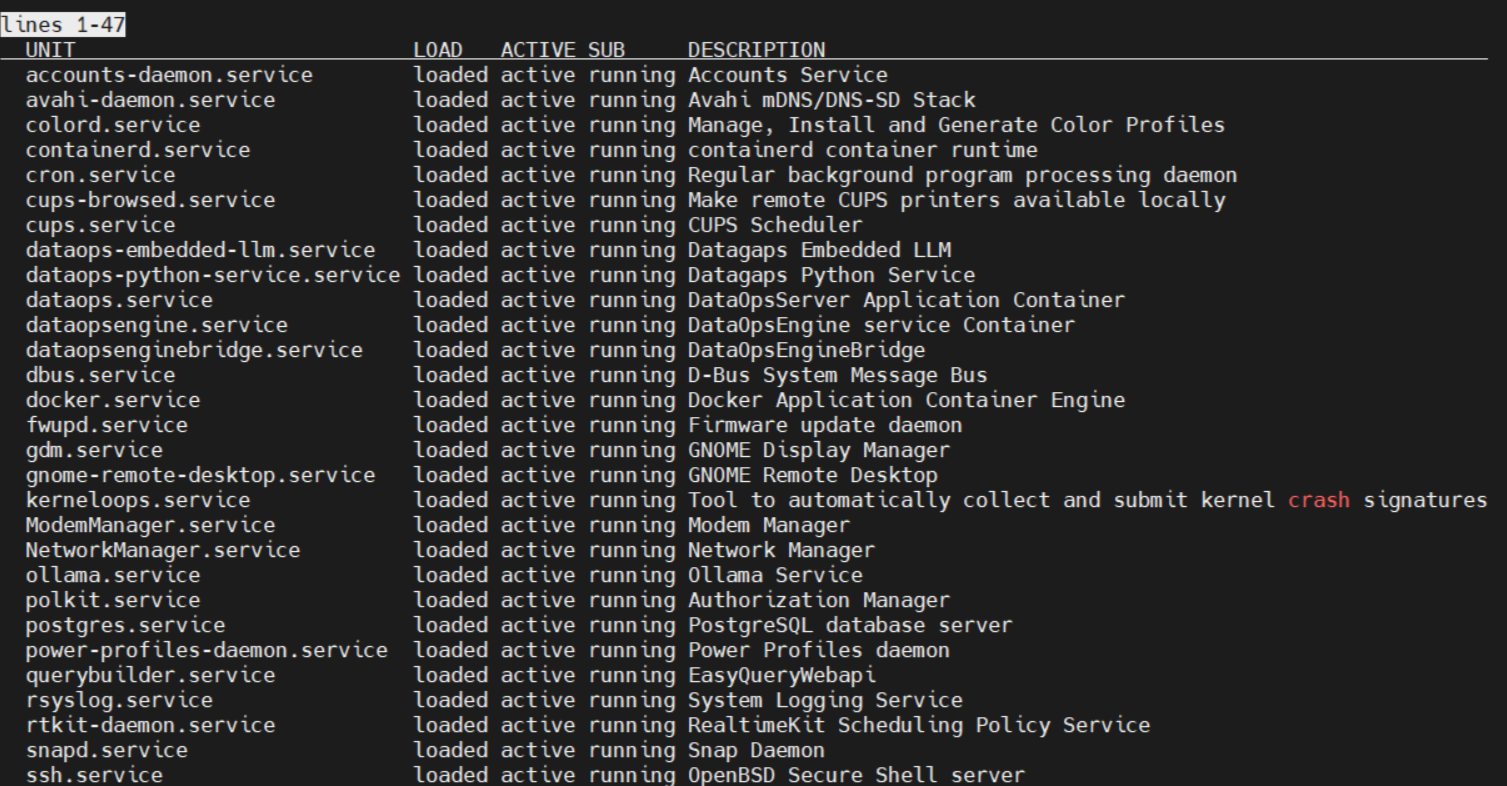Click the dataops-embedded-llm.service unit name
Image resolution: width=1507 pixels, height=786 pixels.
tap(200, 250)
